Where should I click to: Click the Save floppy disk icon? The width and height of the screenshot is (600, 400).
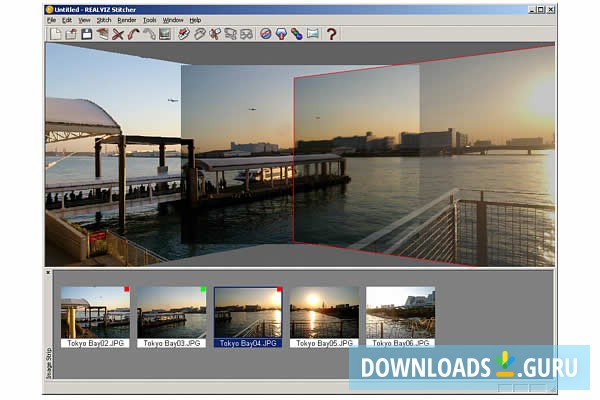coord(87,34)
